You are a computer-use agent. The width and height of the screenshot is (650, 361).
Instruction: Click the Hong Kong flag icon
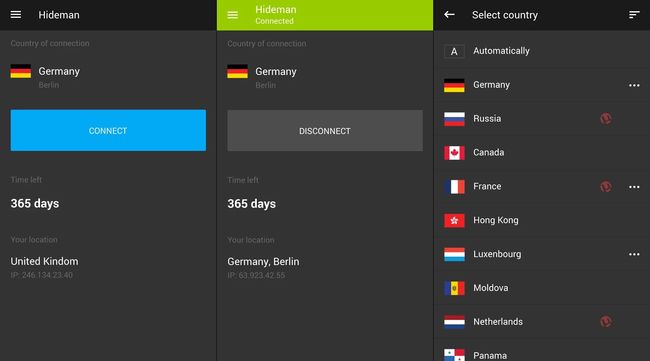point(454,220)
